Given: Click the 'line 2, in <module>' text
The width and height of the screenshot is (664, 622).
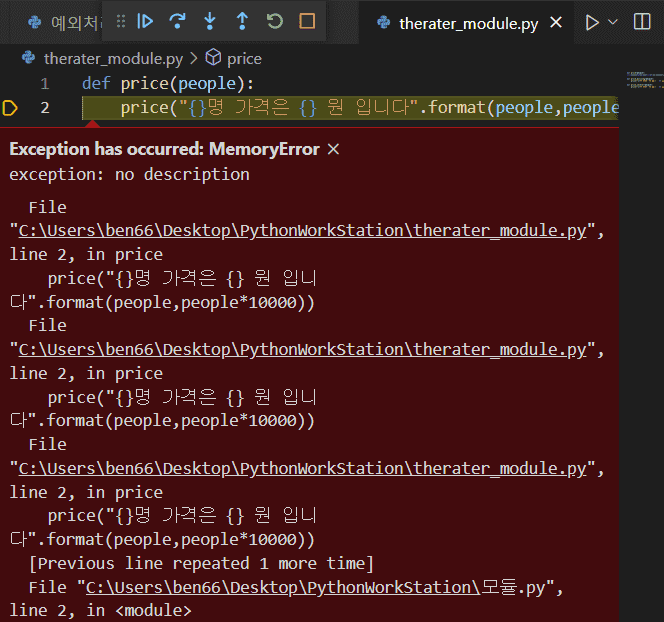Looking at the screenshot, I should click(100, 611).
